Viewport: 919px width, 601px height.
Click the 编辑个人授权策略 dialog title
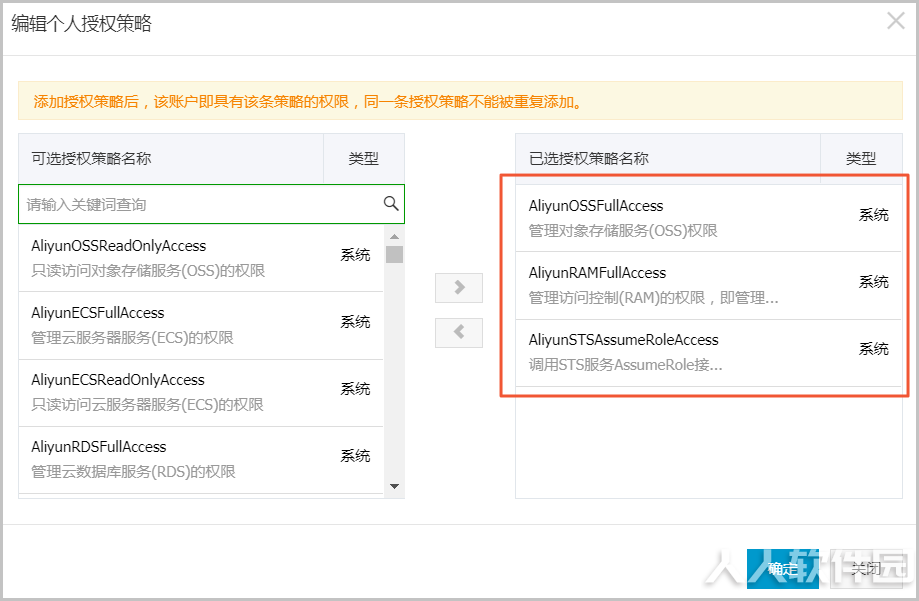pyautogui.click(x=81, y=23)
